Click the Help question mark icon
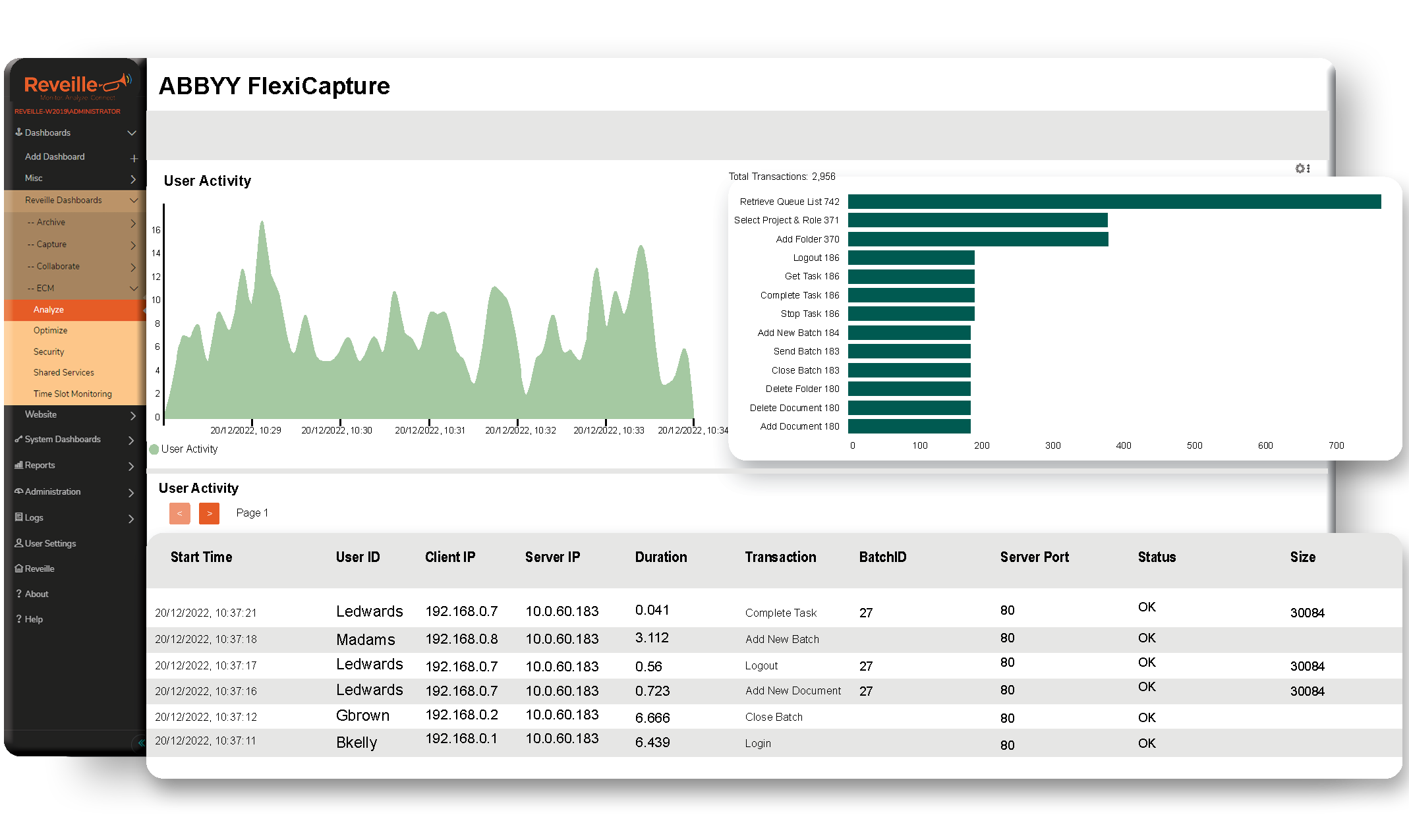Viewport: 1409px width, 840px height. click(19, 619)
